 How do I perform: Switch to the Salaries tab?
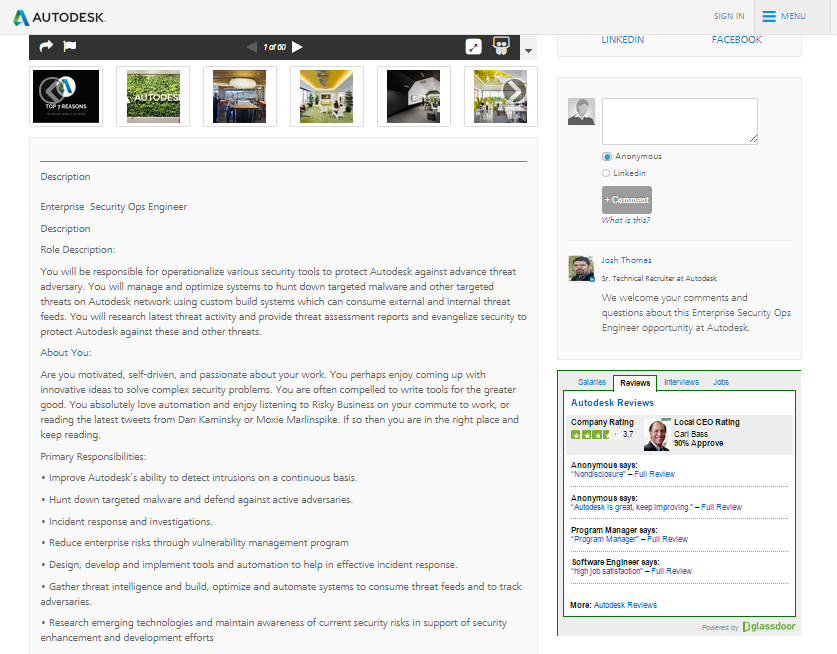click(591, 381)
